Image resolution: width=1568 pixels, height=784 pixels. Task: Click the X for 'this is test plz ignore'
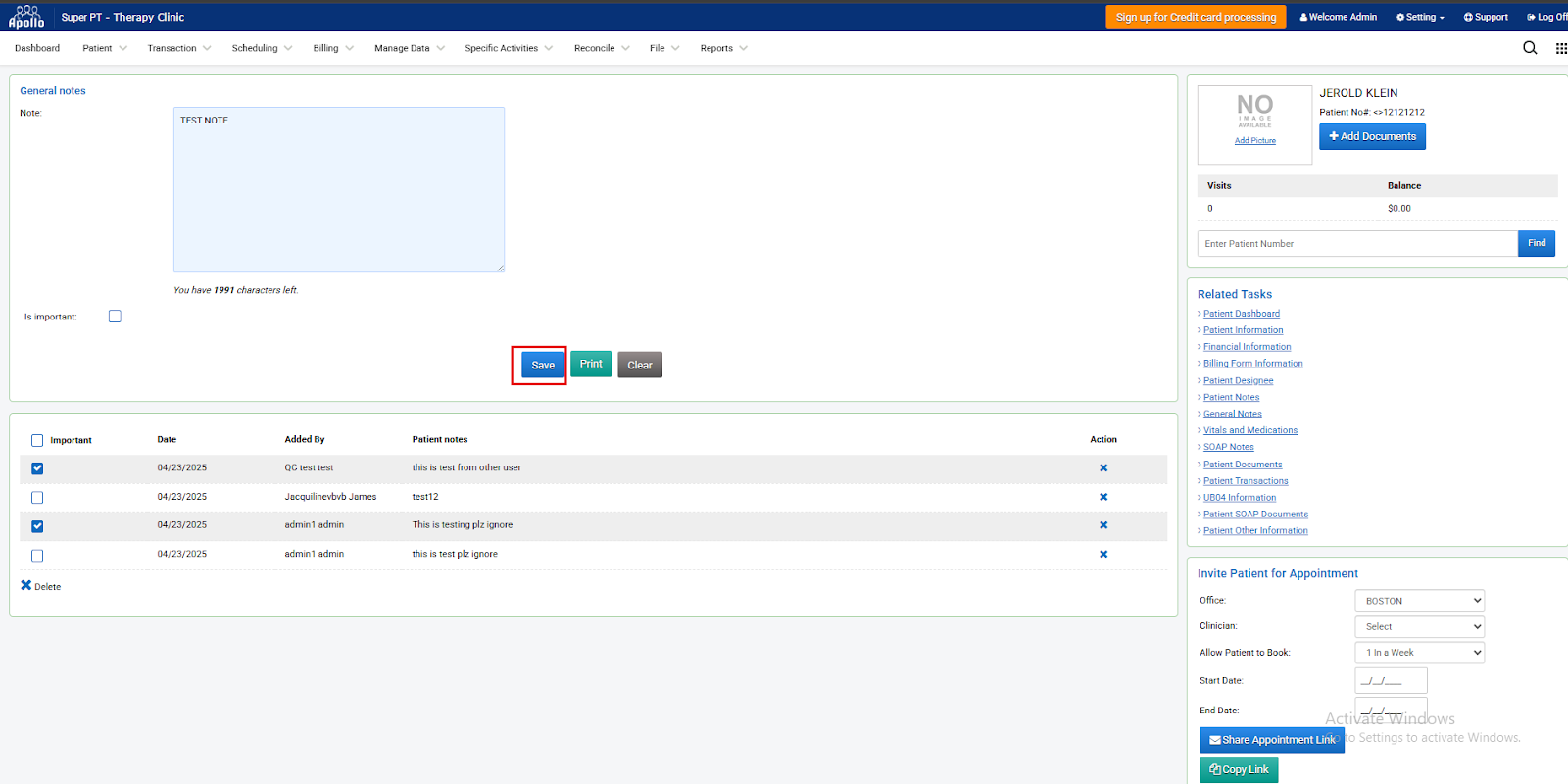point(1103,555)
